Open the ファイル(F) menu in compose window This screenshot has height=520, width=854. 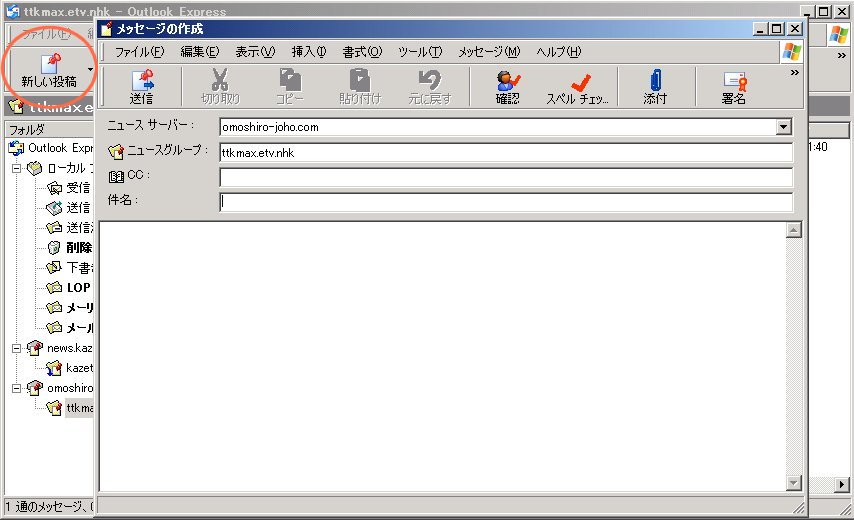pos(139,52)
